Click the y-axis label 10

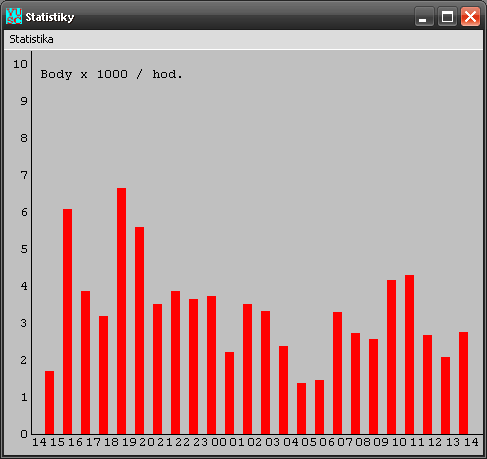pos(20,64)
